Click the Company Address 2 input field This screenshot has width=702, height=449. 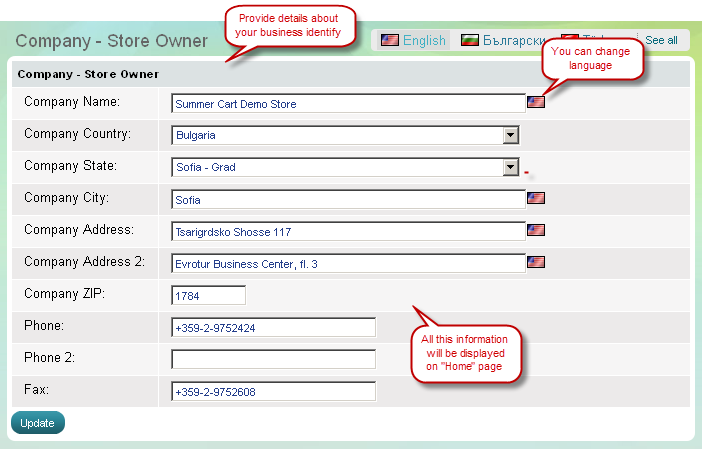pos(348,263)
